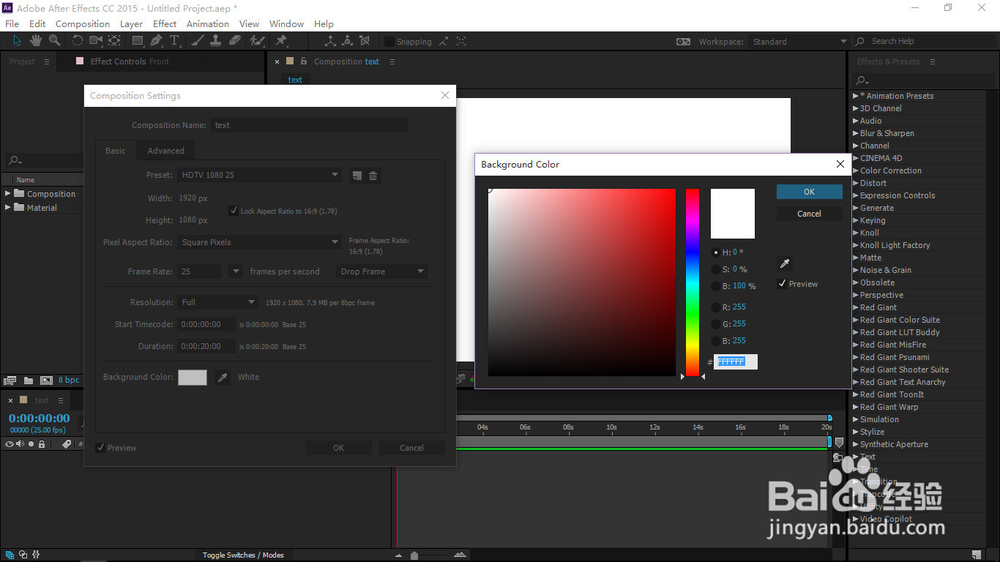Pick a color in the saturation-brightness field
This screenshot has width=1000, height=562.
(582, 282)
